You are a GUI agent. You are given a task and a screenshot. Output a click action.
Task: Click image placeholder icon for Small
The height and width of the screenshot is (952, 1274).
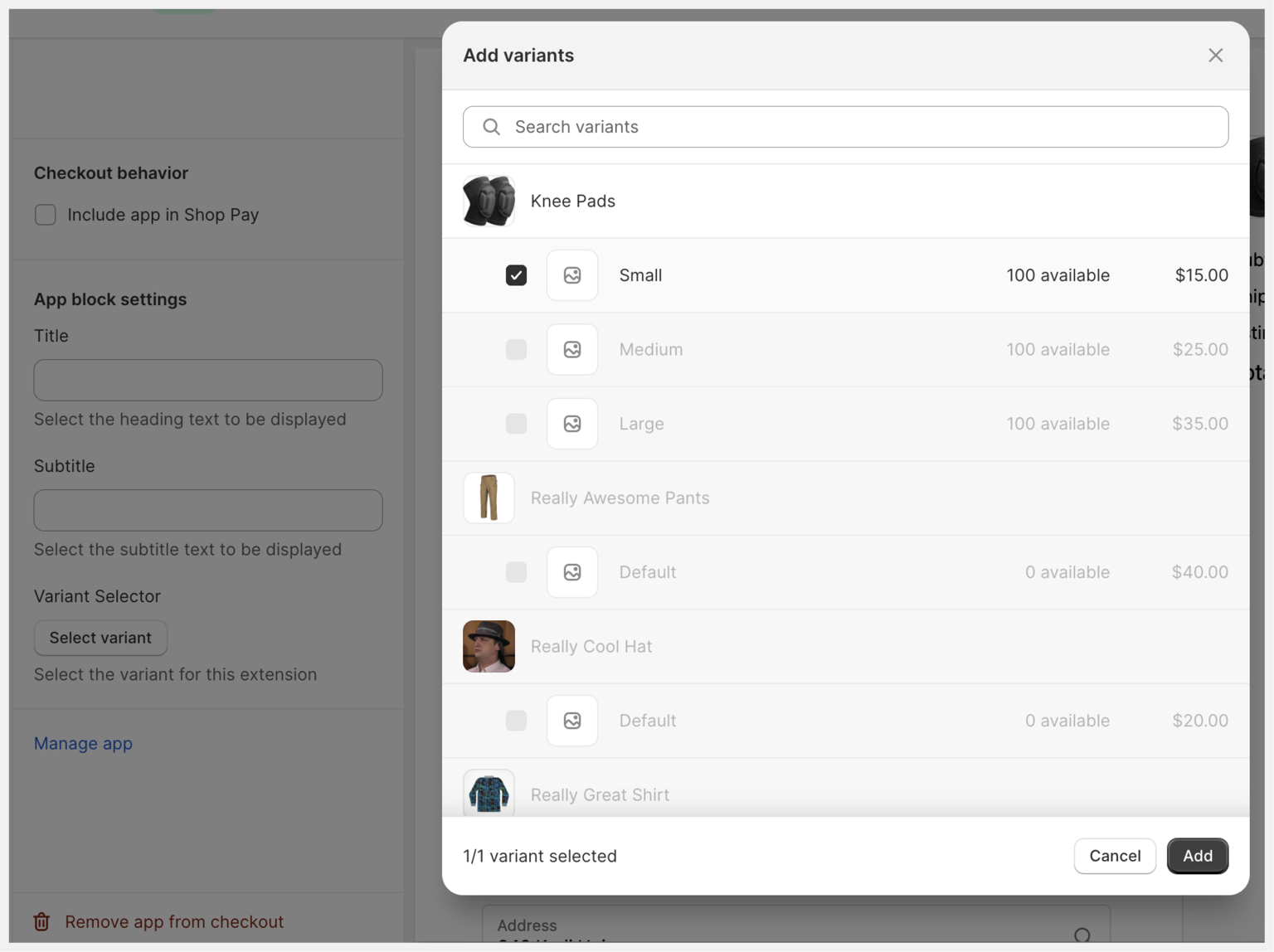(572, 275)
